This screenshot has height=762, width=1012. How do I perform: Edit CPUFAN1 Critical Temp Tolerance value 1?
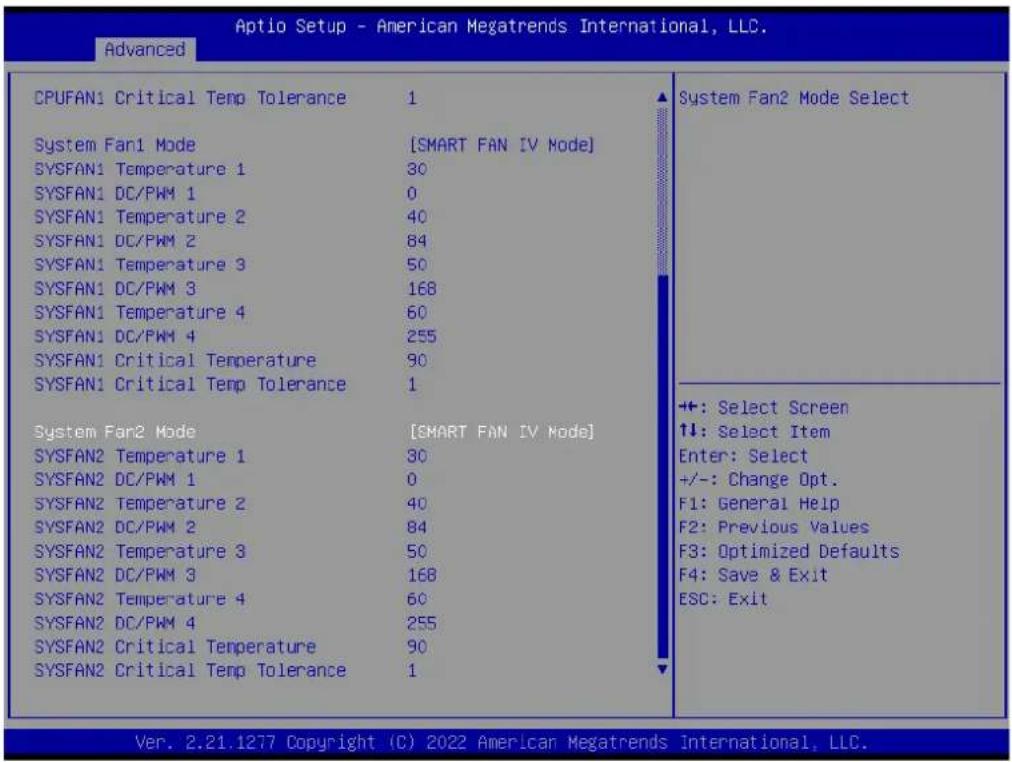coord(412,98)
